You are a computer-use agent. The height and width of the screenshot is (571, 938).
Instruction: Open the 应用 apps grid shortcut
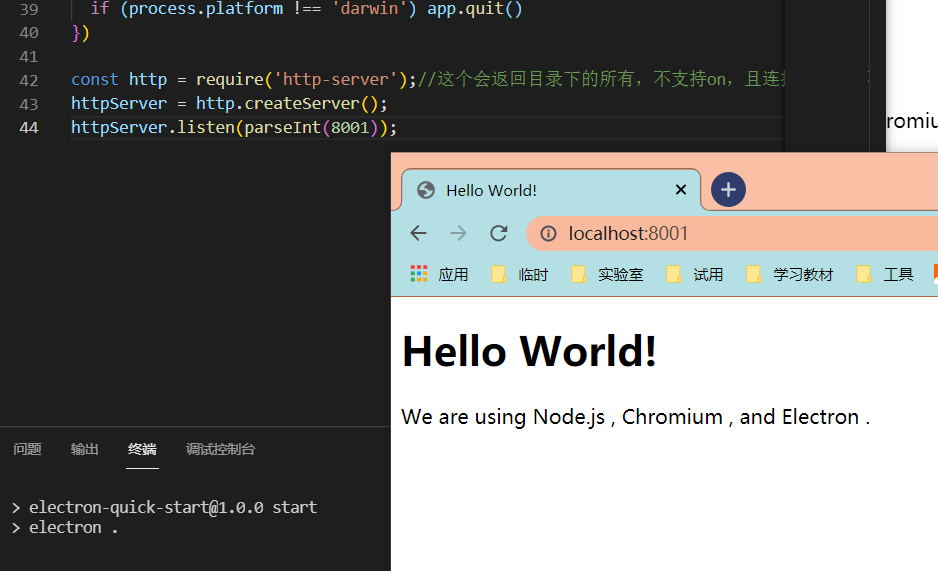(x=439, y=274)
